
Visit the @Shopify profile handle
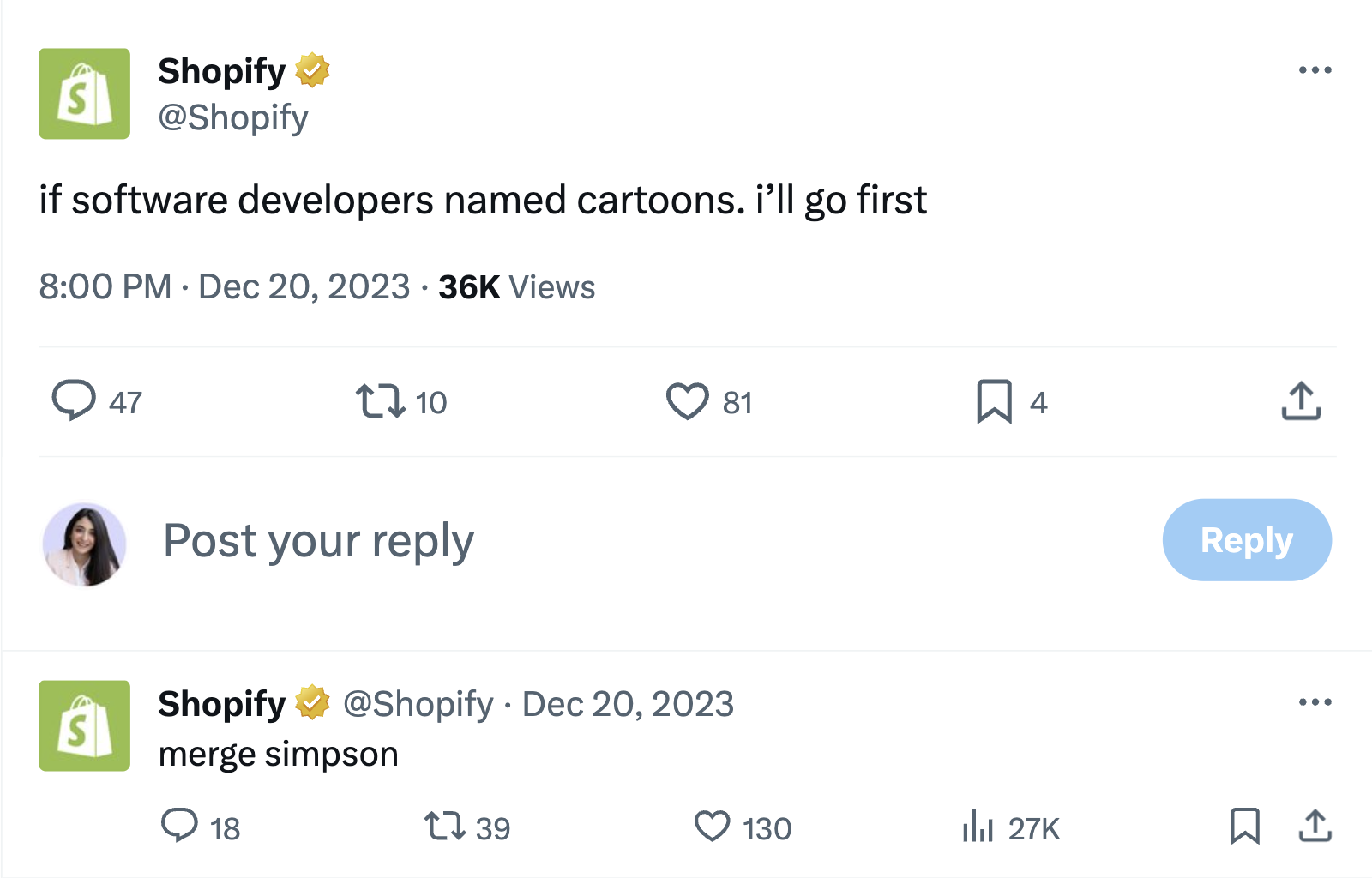pos(233,117)
